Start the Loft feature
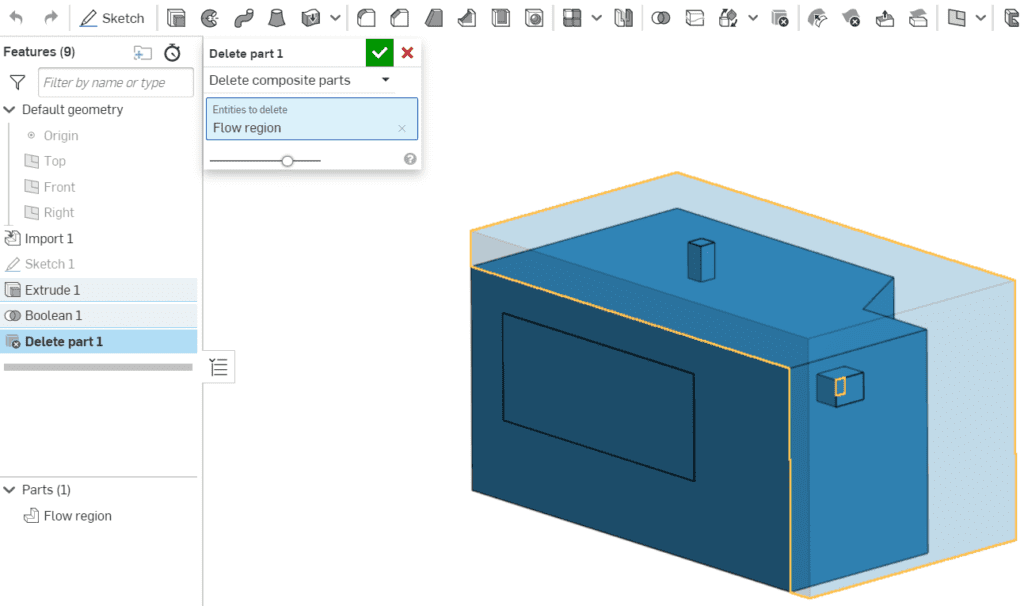1024x606 pixels. tap(275, 17)
